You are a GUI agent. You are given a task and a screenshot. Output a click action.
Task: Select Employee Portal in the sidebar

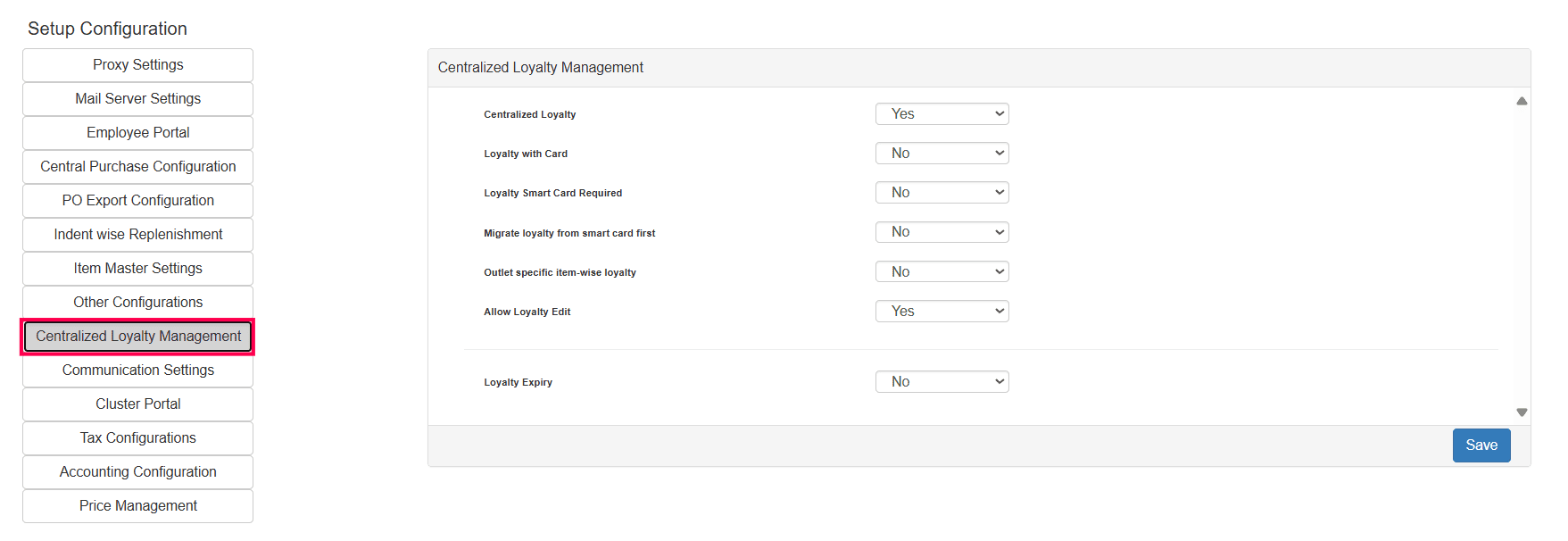(x=138, y=133)
